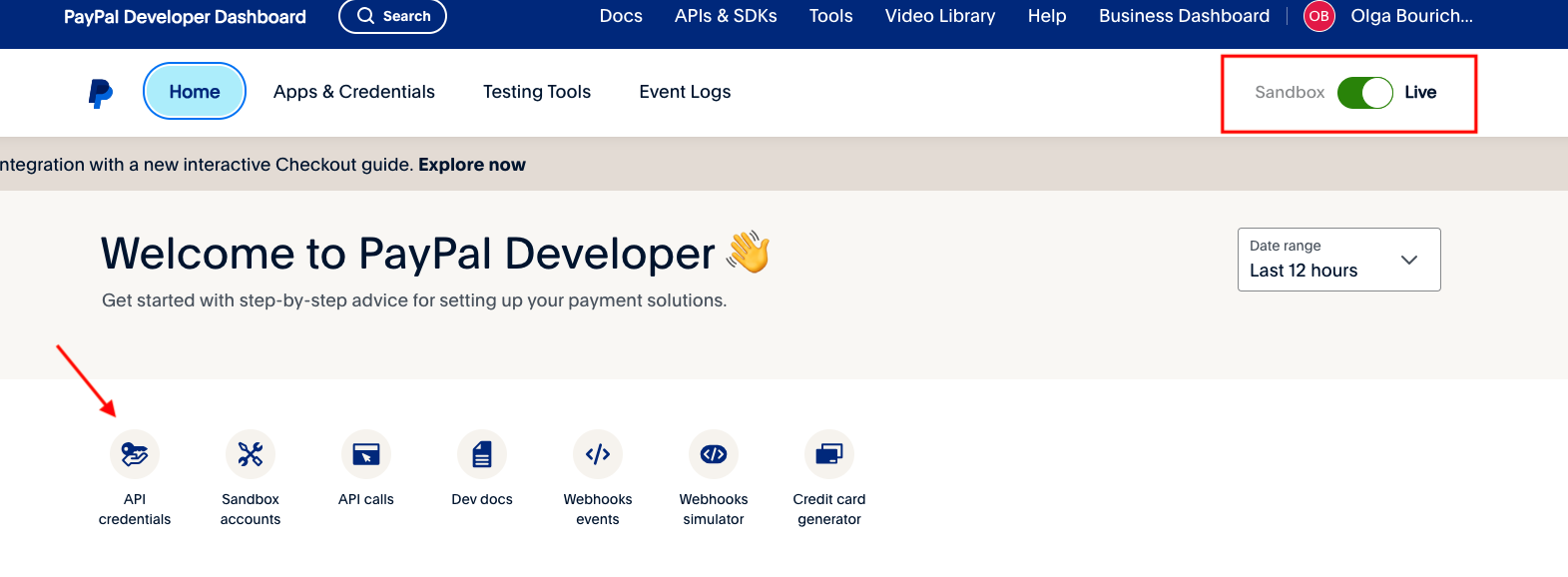The height and width of the screenshot is (577, 1568).
Task: Click the "API credentials" label text
Action: click(135, 509)
